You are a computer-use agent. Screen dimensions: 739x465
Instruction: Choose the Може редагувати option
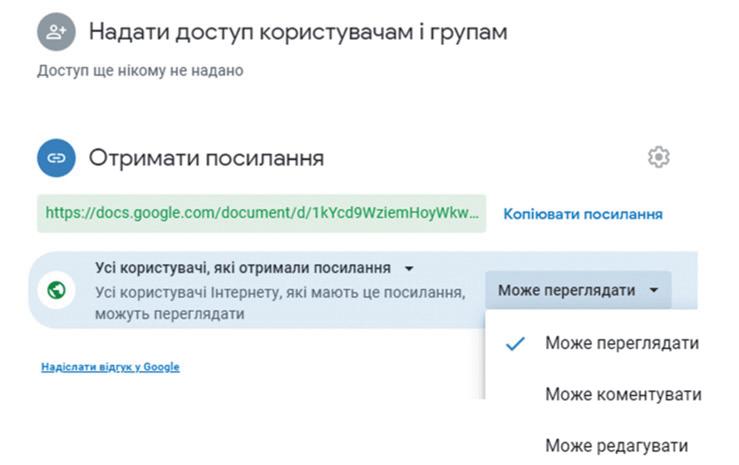click(616, 446)
